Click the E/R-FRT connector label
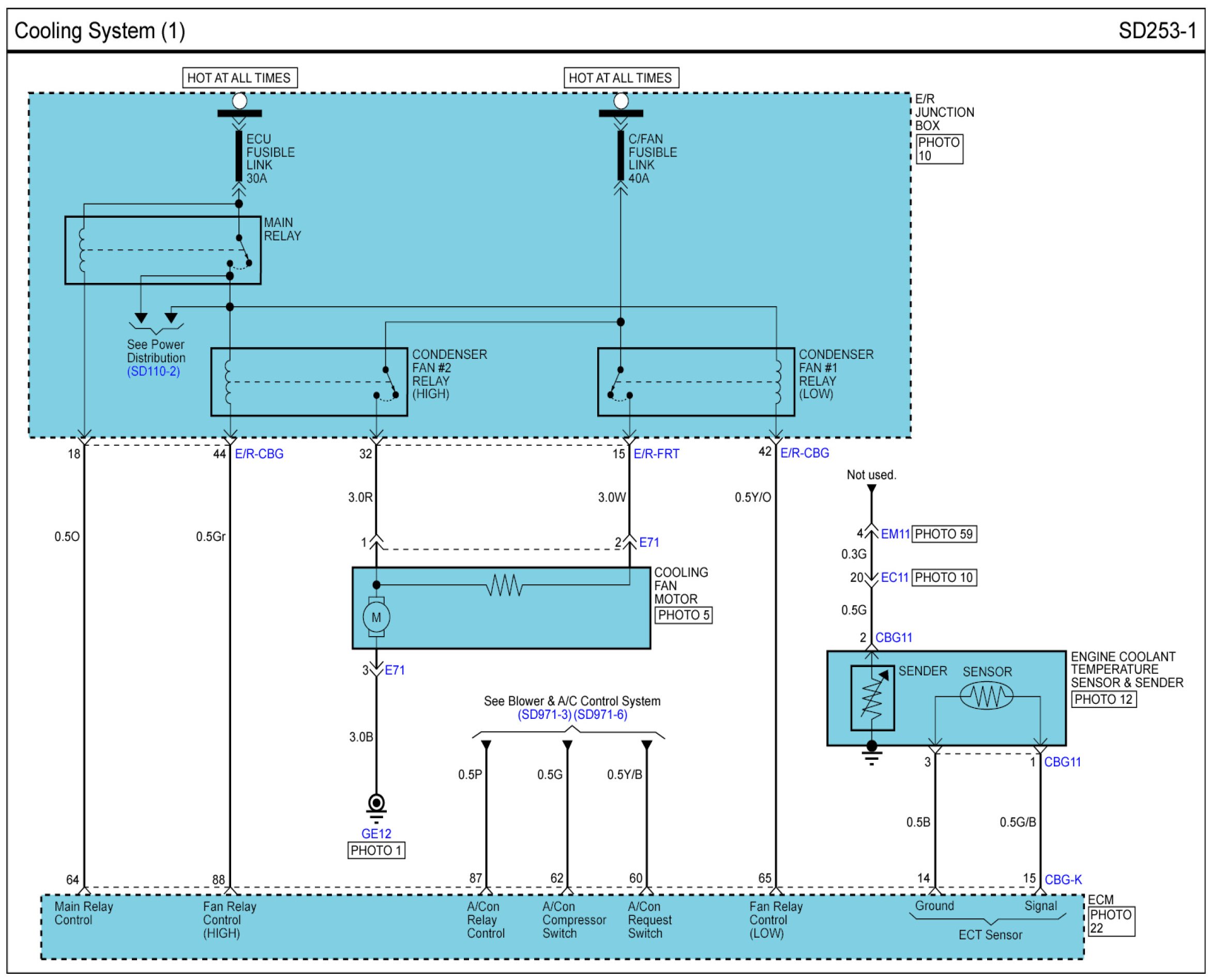The width and height of the screenshot is (1210, 980). 656,454
